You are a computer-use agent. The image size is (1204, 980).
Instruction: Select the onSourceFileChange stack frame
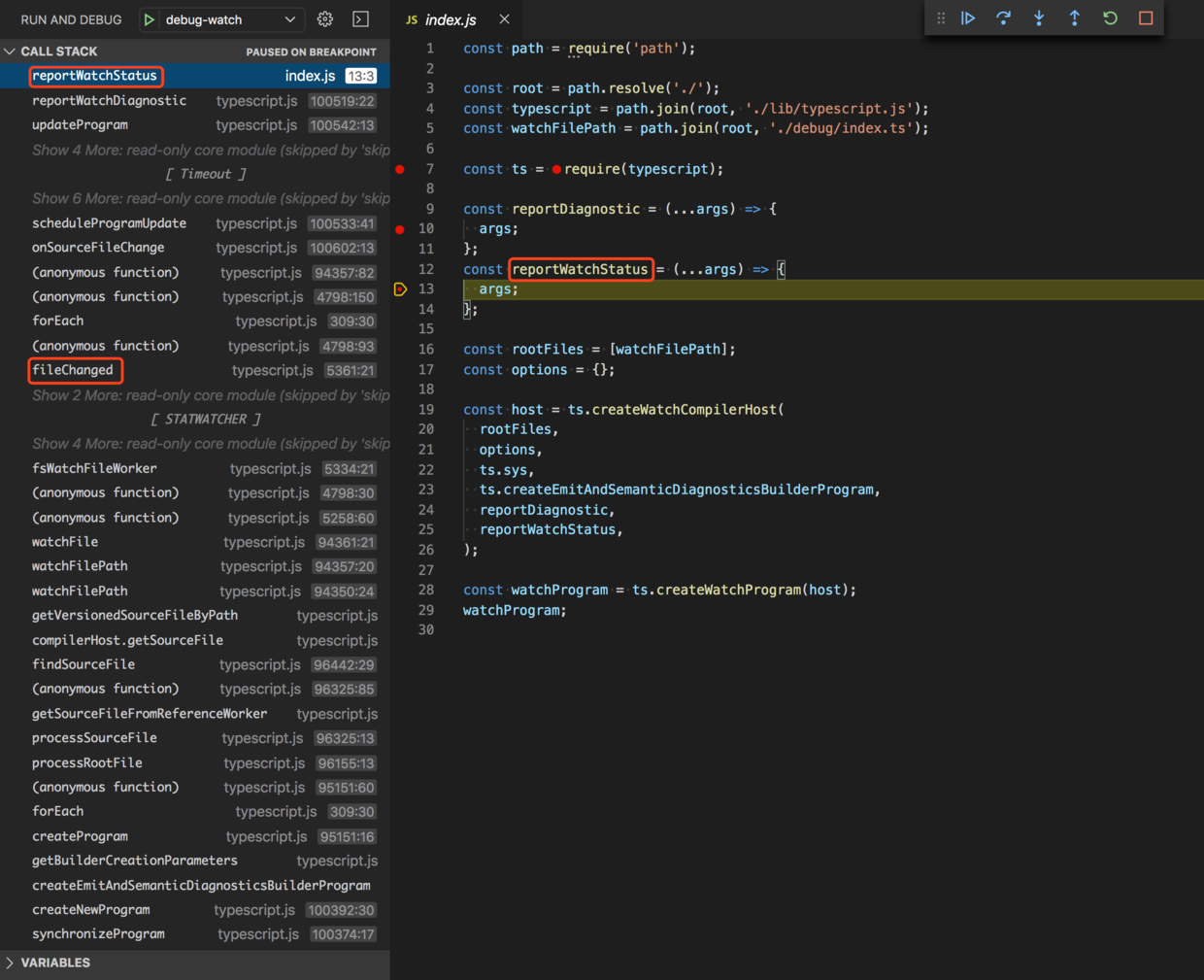coord(194,248)
